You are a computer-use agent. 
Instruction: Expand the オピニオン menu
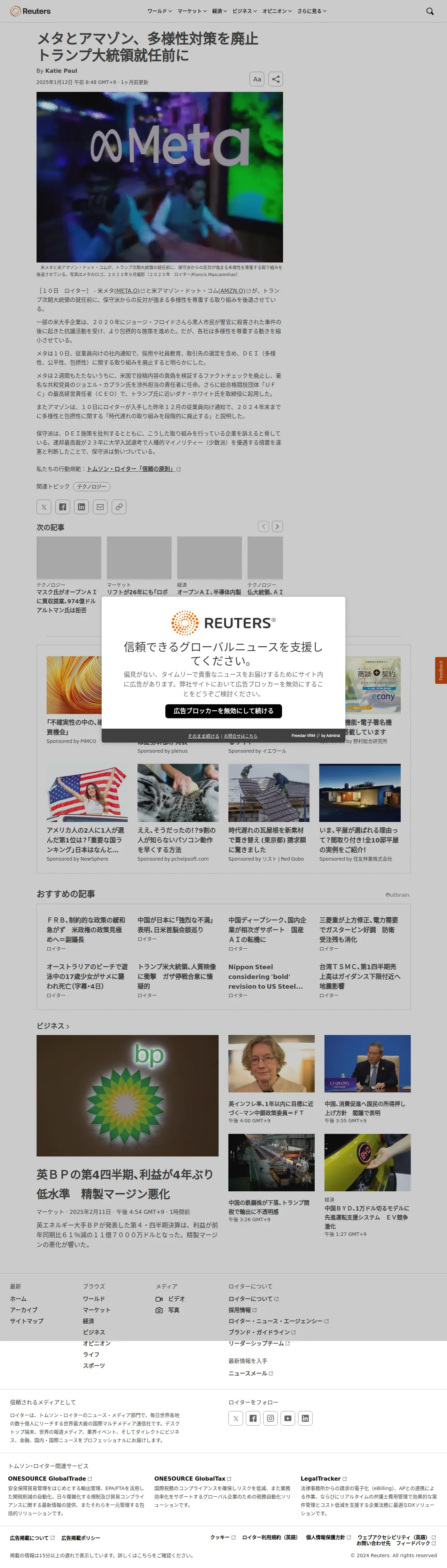click(x=277, y=11)
